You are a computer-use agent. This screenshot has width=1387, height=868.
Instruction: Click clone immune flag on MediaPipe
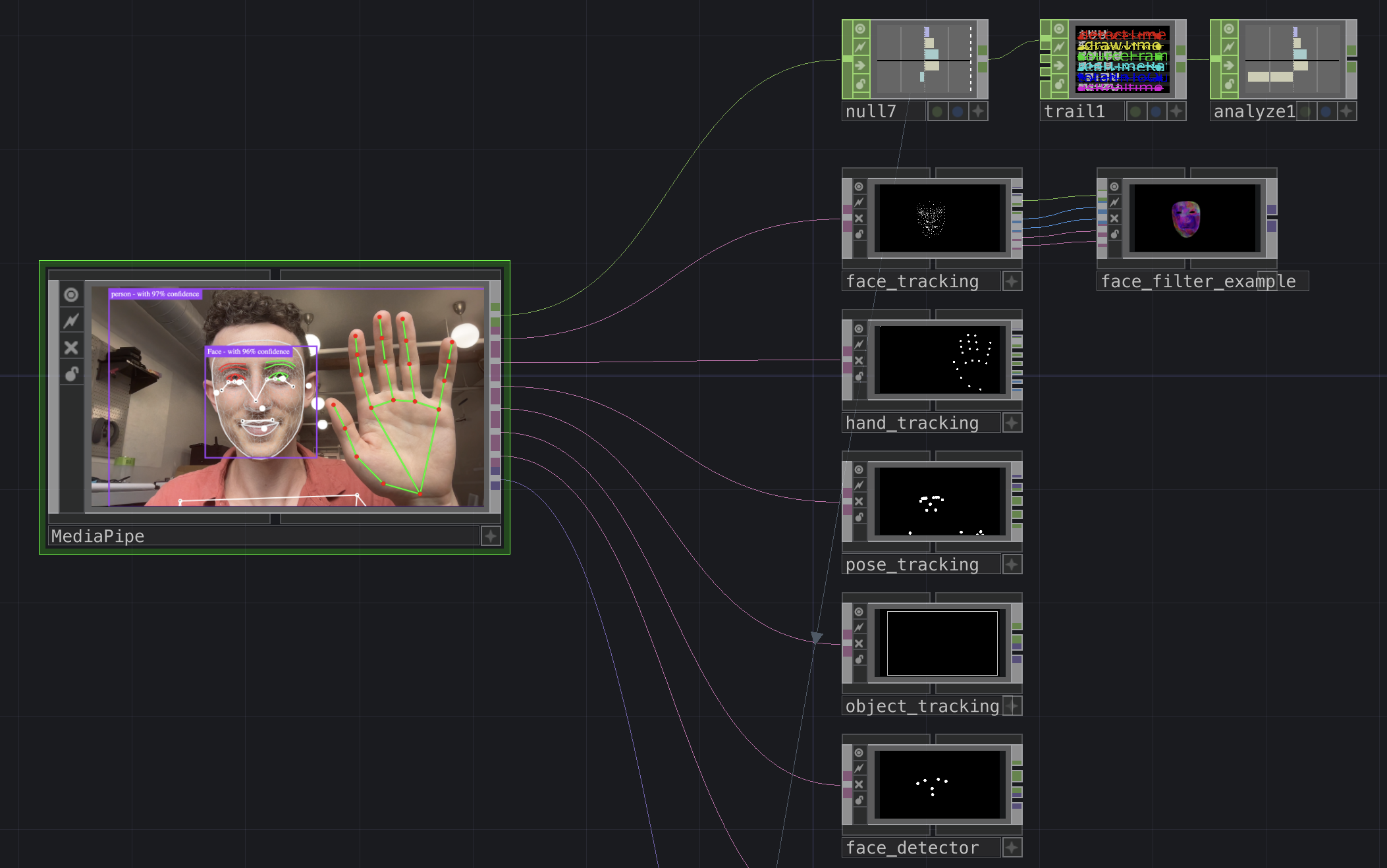pos(71,321)
